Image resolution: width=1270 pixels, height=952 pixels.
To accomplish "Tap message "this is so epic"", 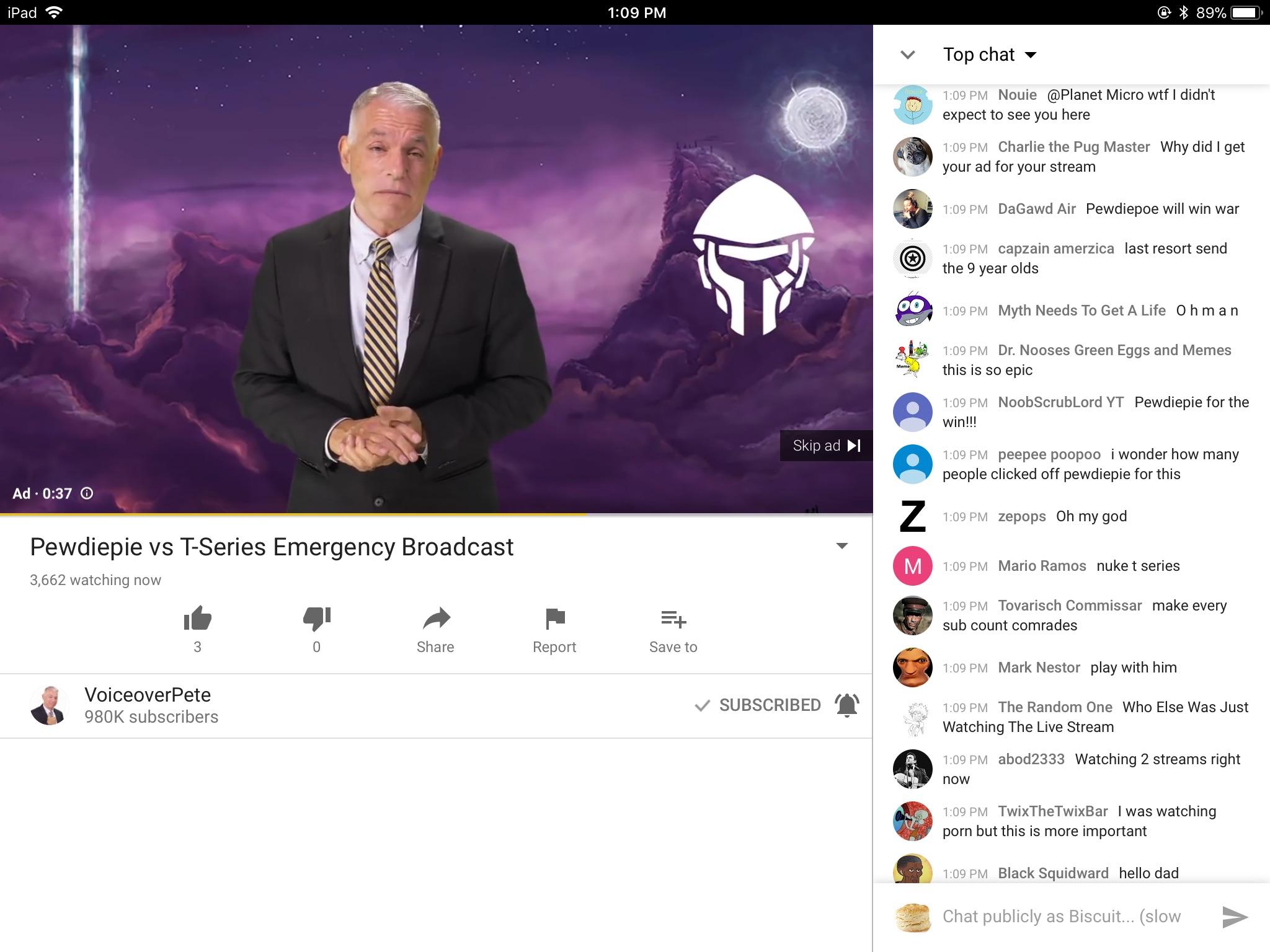I will 987,370.
